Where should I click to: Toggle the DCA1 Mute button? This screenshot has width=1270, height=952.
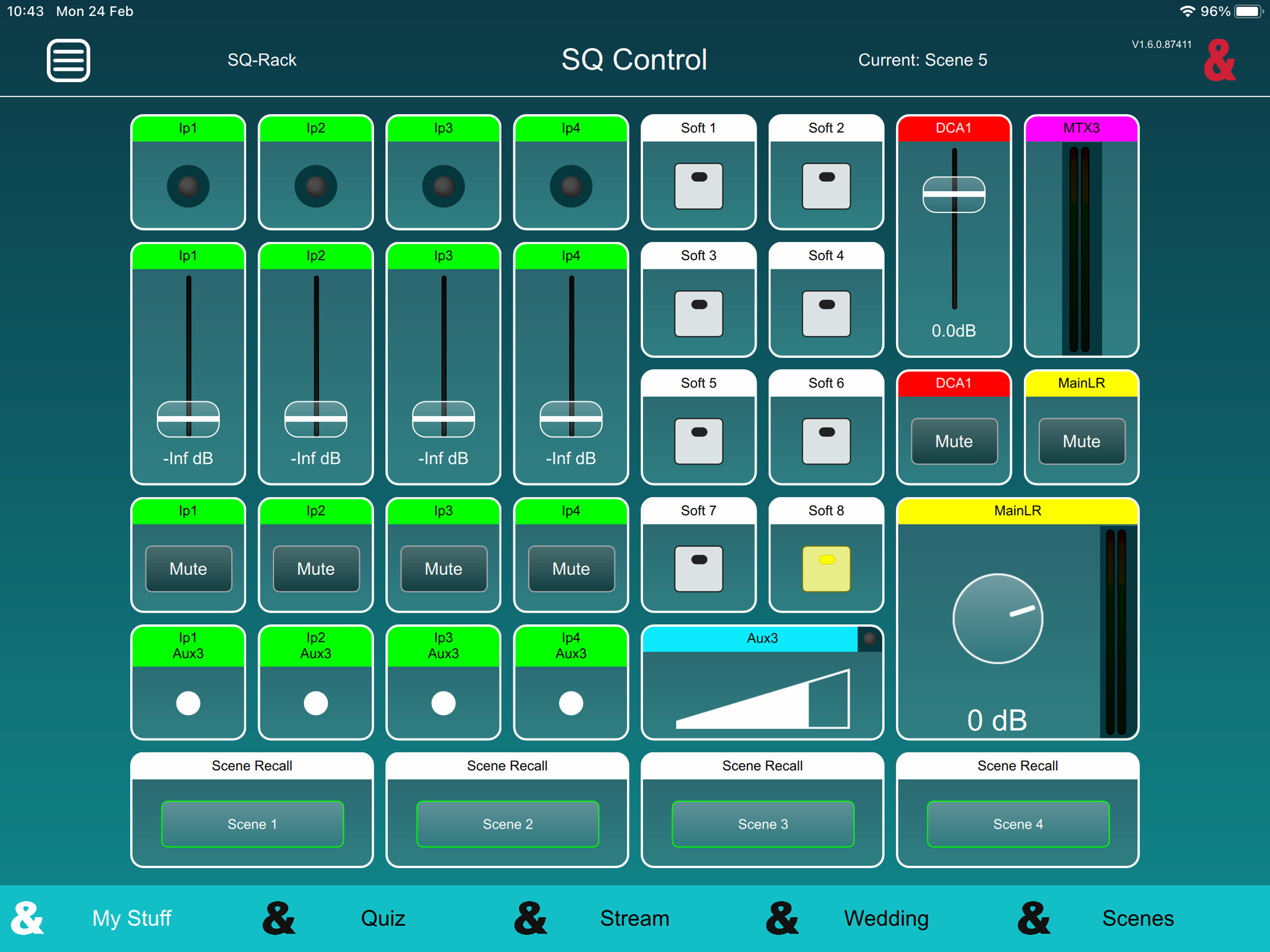click(954, 441)
